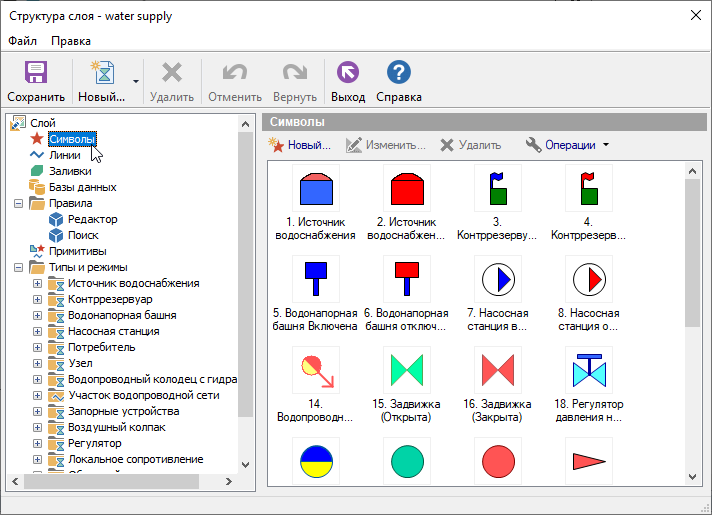This screenshot has width=712, height=515.
Task: Click the Выход exit icon
Action: click(x=348, y=73)
